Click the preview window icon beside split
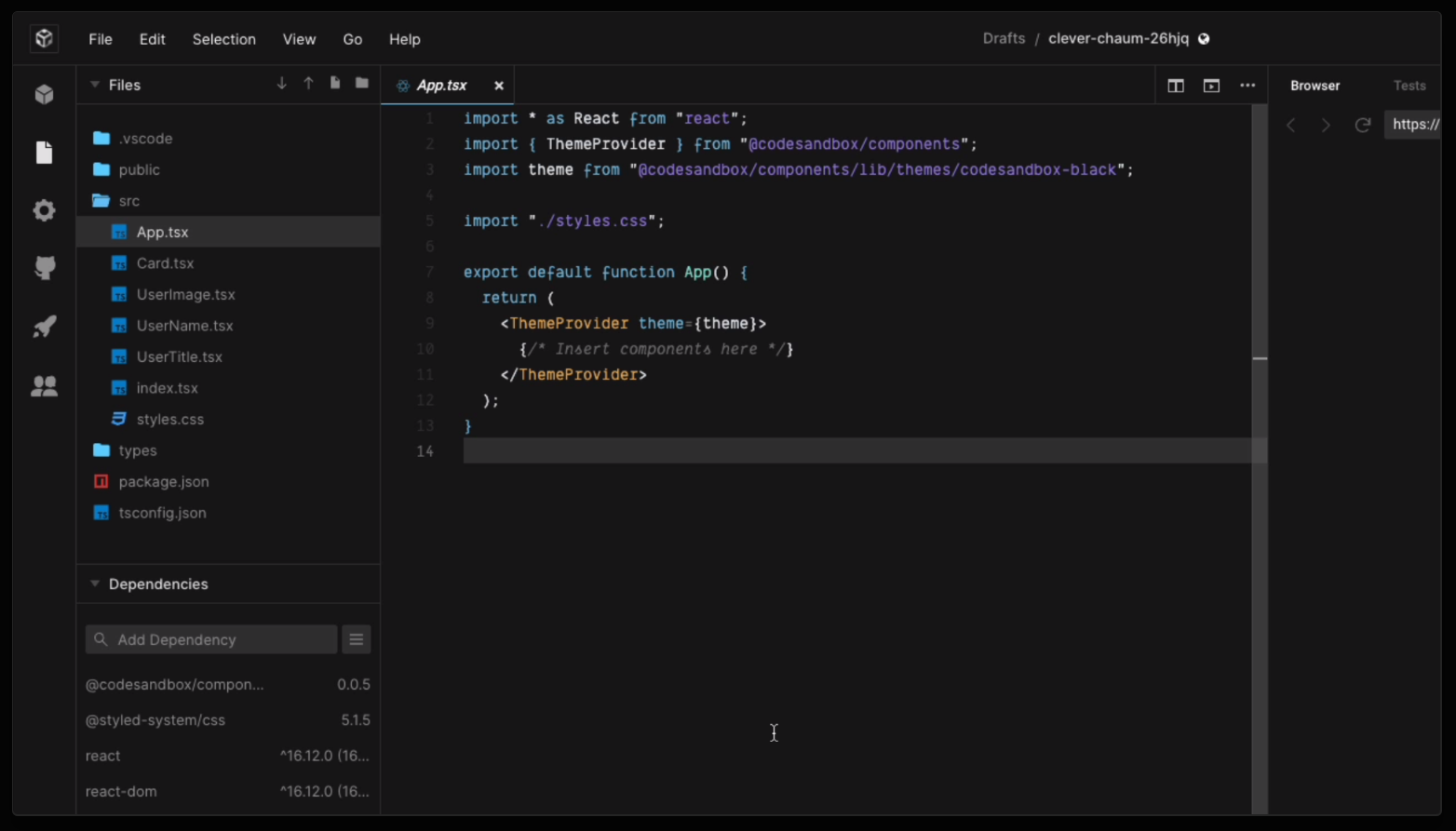Viewport: 1456px width, 831px height. tap(1211, 86)
